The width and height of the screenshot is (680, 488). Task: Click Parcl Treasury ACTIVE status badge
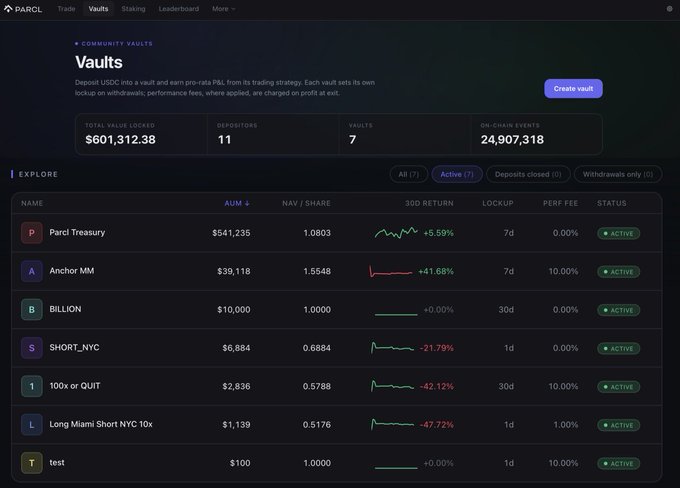coord(618,233)
